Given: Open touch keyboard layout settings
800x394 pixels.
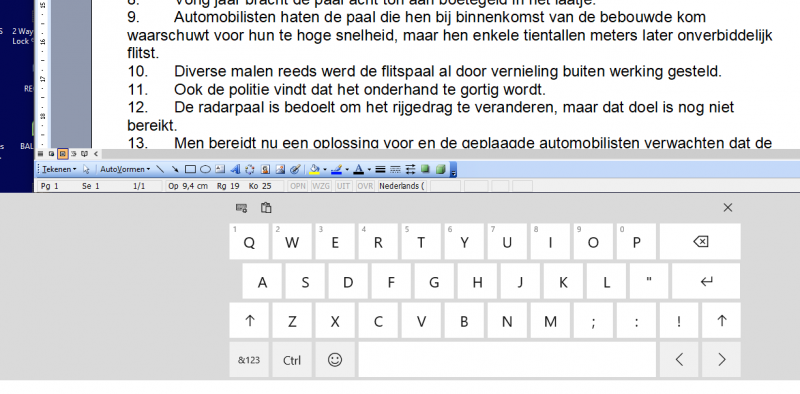Looking at the screenshot, I should 242,208.
